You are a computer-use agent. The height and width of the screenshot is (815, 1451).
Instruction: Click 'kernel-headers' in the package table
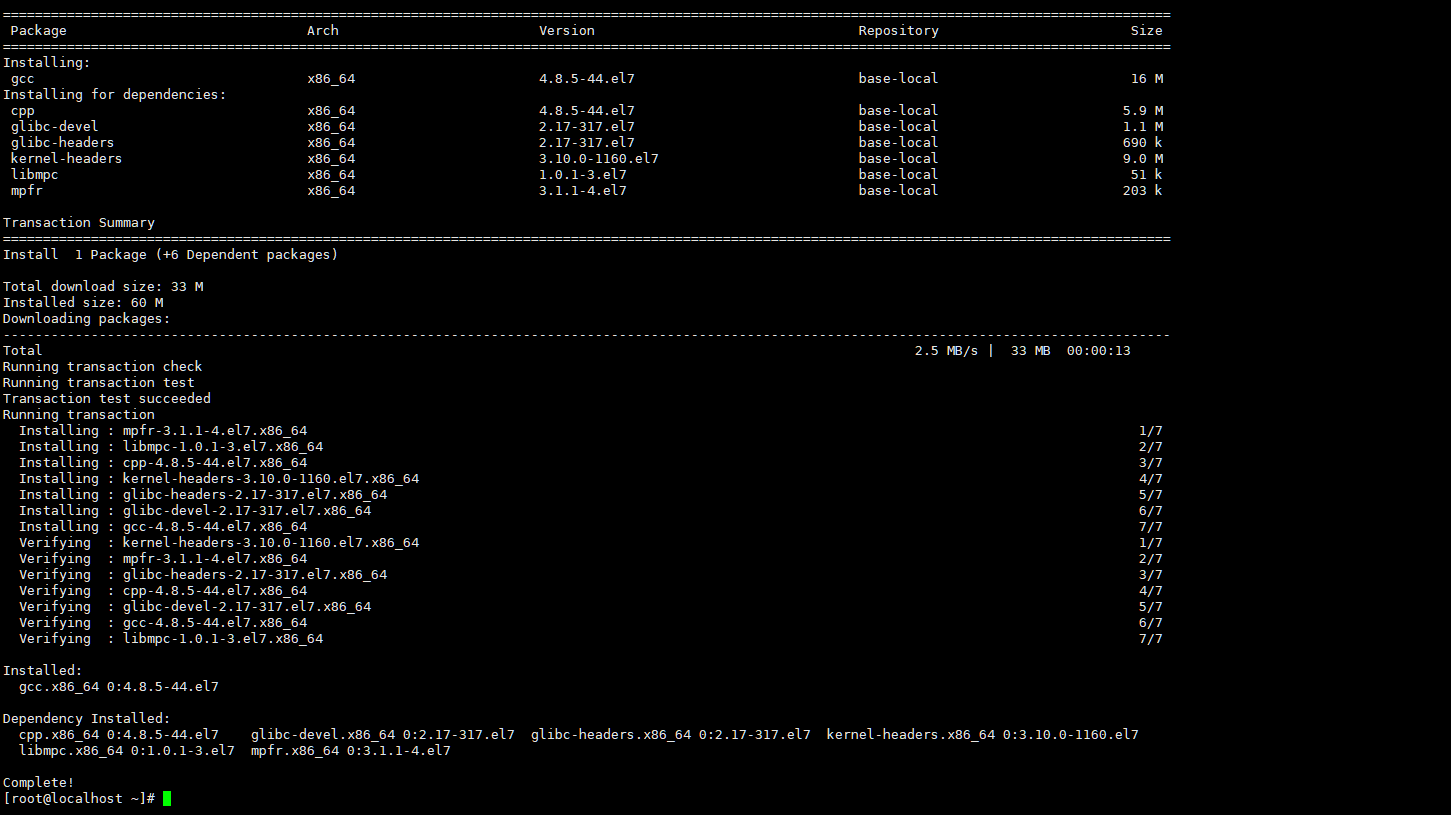[x=67, y=158]
